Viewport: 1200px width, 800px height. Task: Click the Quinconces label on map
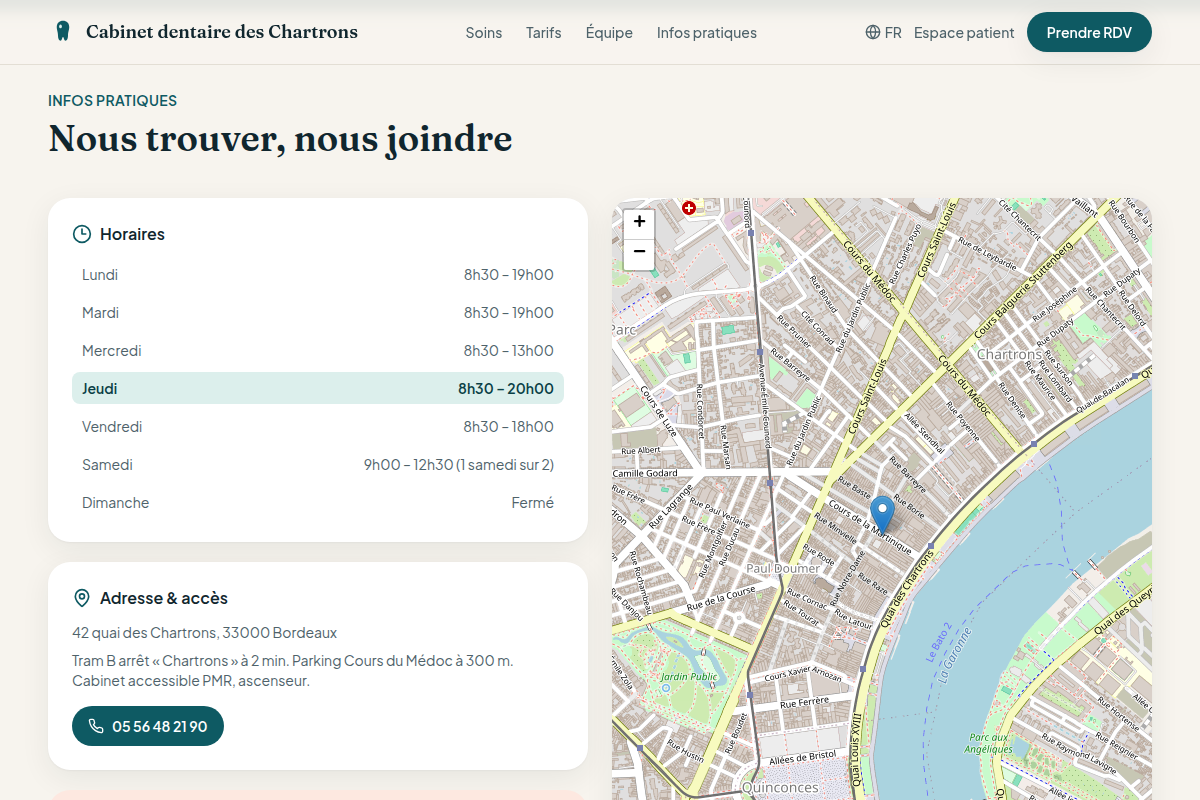(779, 788)
